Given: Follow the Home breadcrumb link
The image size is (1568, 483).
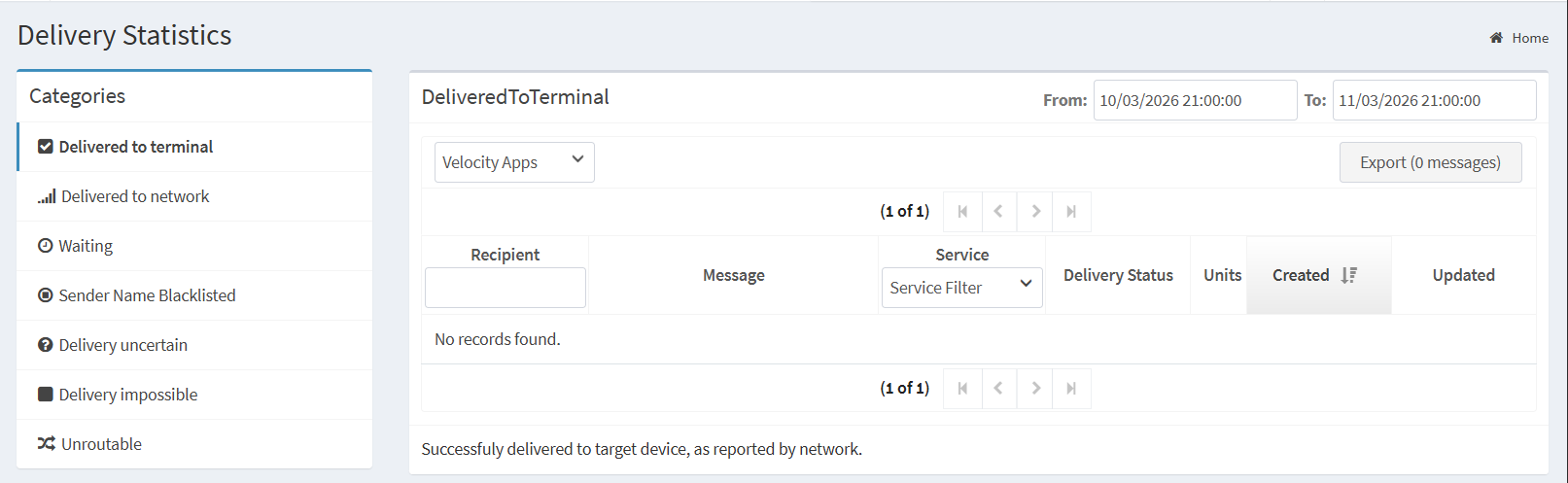Looking at the screenshot, I should (x=1530, y=38).
